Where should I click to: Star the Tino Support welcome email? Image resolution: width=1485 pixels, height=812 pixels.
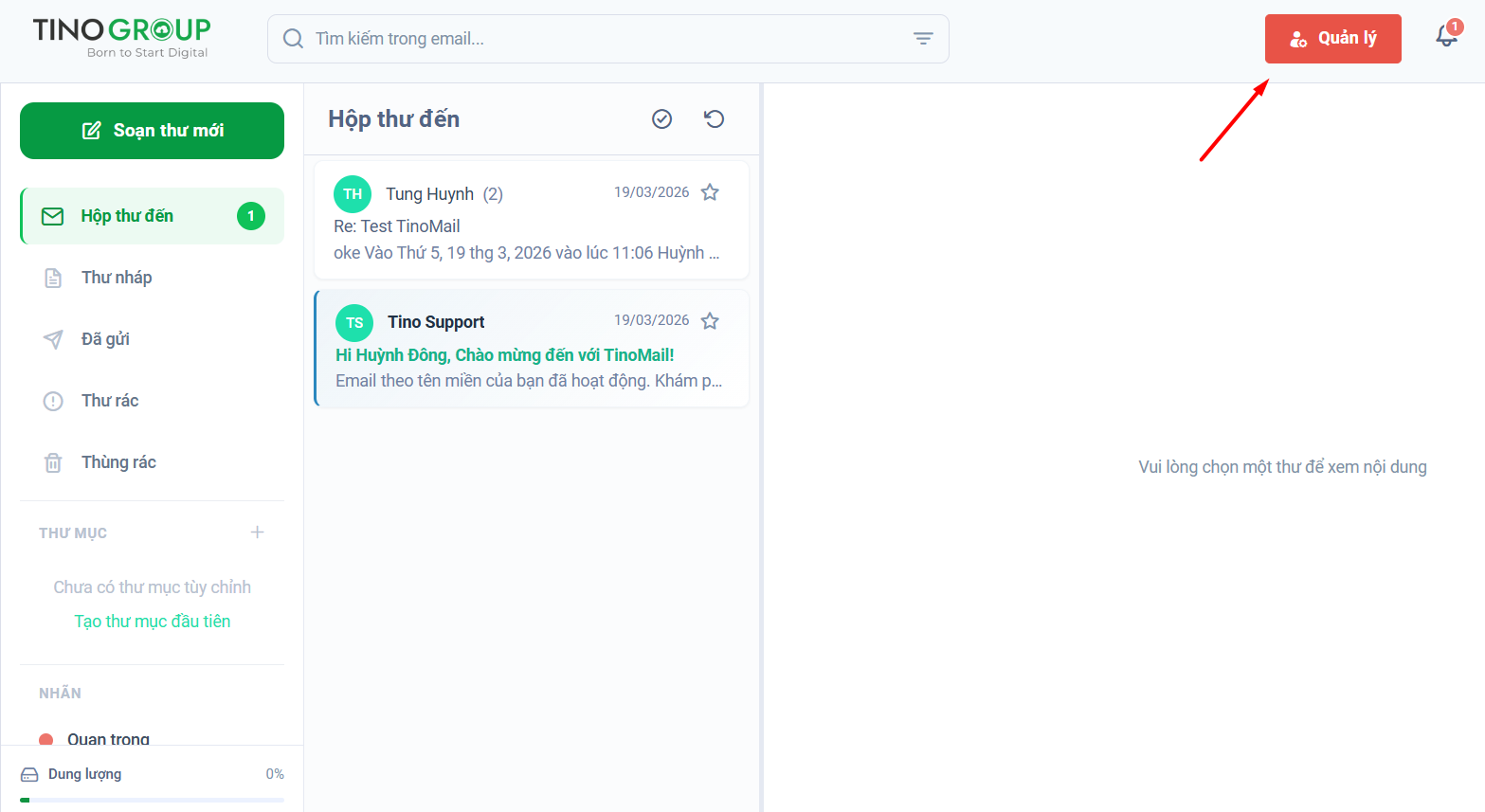coord(710,319)
